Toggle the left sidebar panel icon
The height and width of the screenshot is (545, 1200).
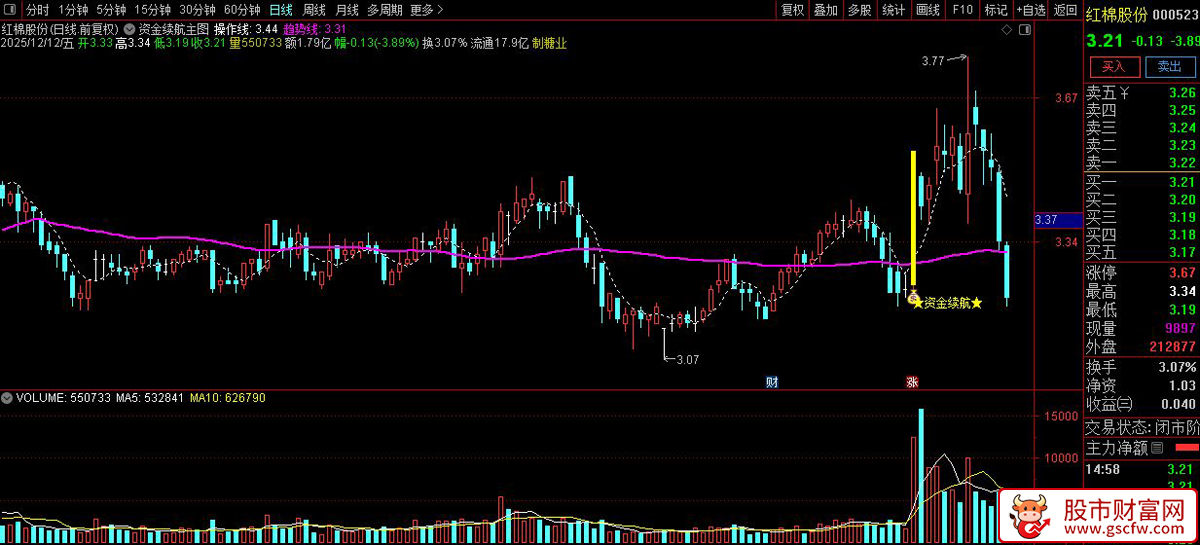click(11, 10)
